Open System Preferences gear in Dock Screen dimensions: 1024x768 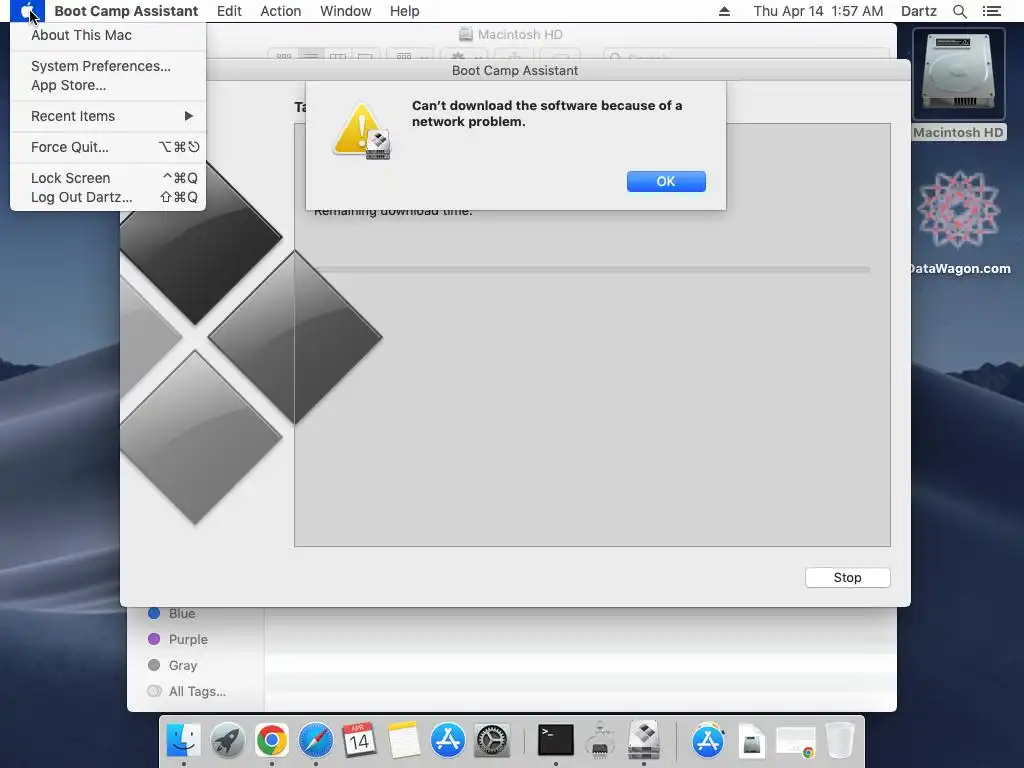click(x=491, y=741)
